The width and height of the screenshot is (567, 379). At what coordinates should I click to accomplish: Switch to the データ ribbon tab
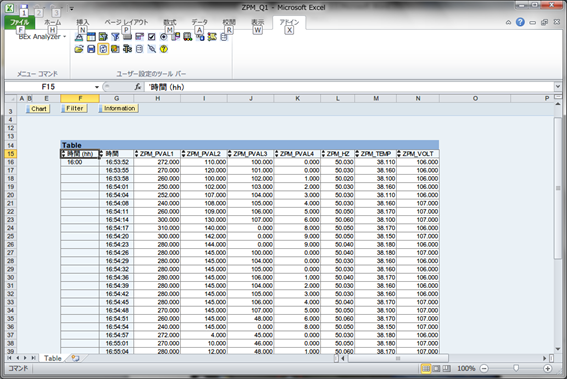pos(199,22)
